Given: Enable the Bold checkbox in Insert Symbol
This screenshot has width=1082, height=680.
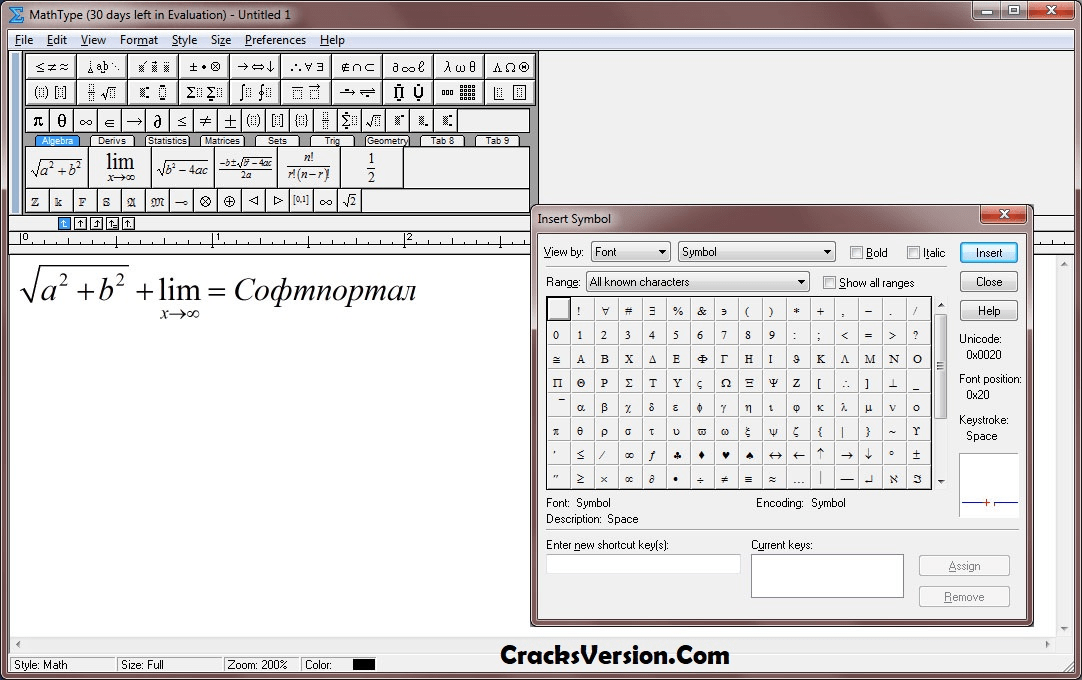Looking at the screenshot, I should [857, 252].
